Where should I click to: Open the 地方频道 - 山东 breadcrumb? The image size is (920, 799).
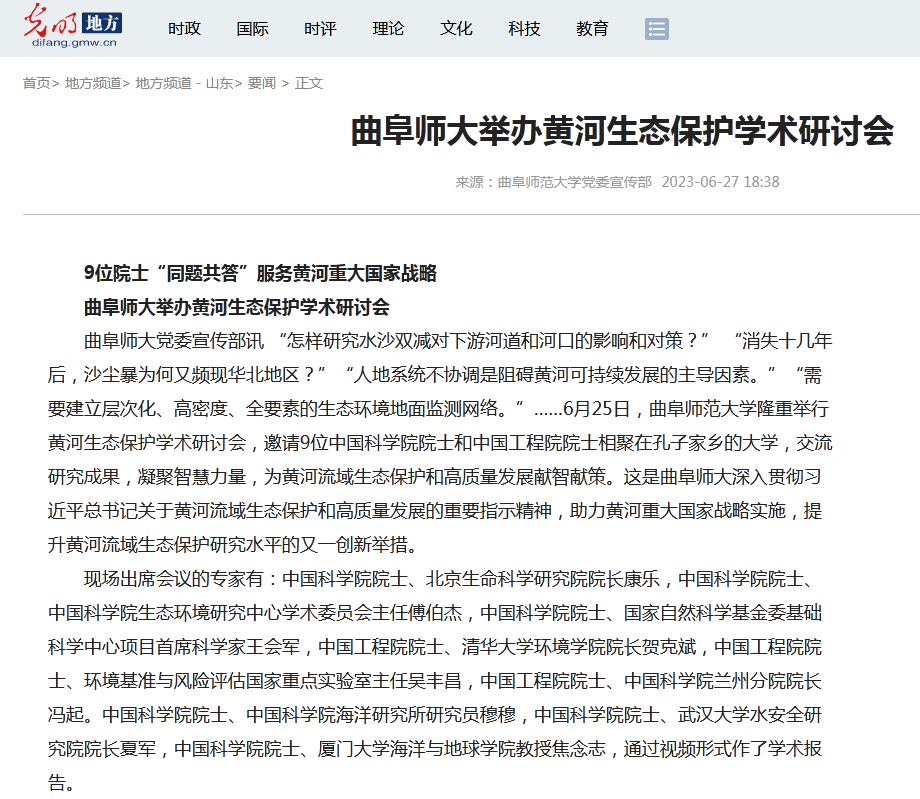[184, 83]
